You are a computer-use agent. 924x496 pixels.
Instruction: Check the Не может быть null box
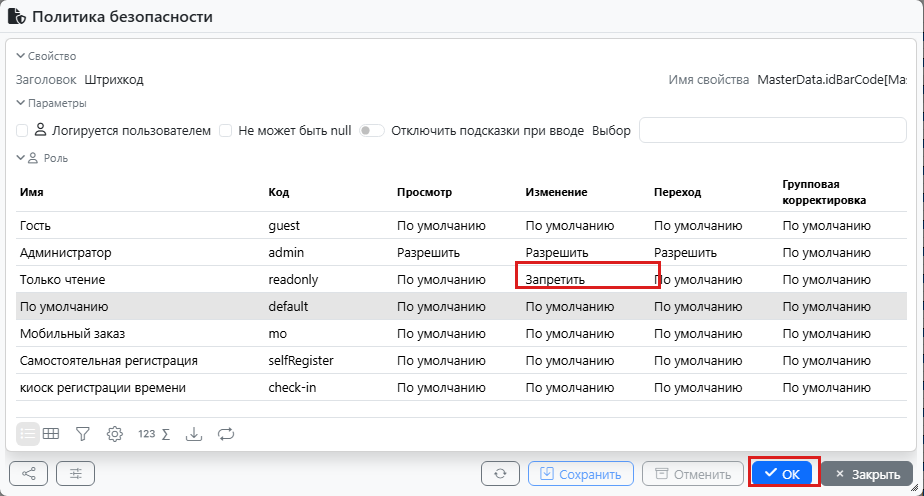click(226, 131)
